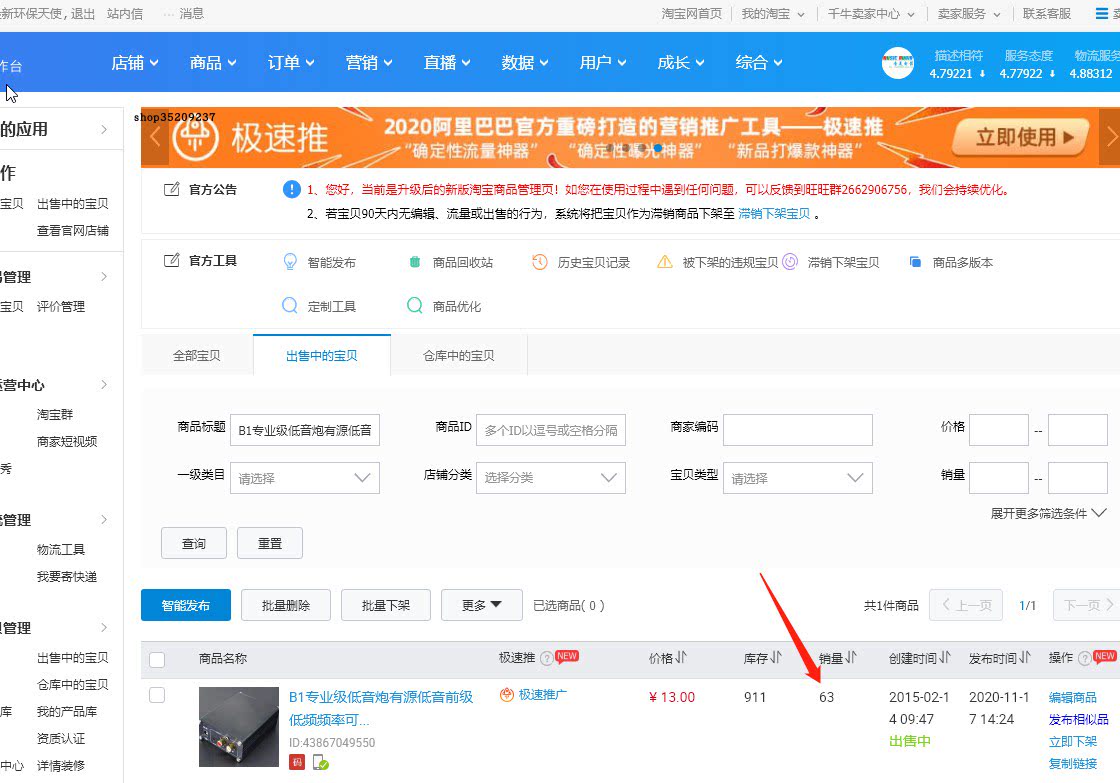Screen dimensions: 1120x783
Task: Click the 官方工具 edit icon
Action: 171,260
